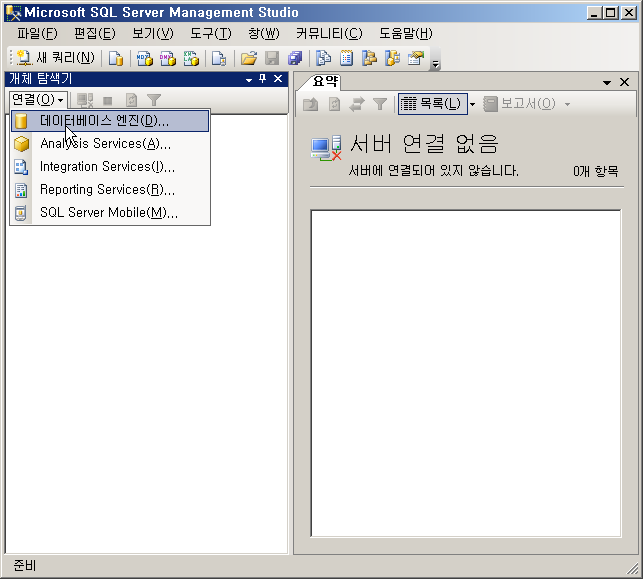Select SQL Server Mobile(M)... menu entry
This screenshot has width=643, height=579.
[110, 212]
